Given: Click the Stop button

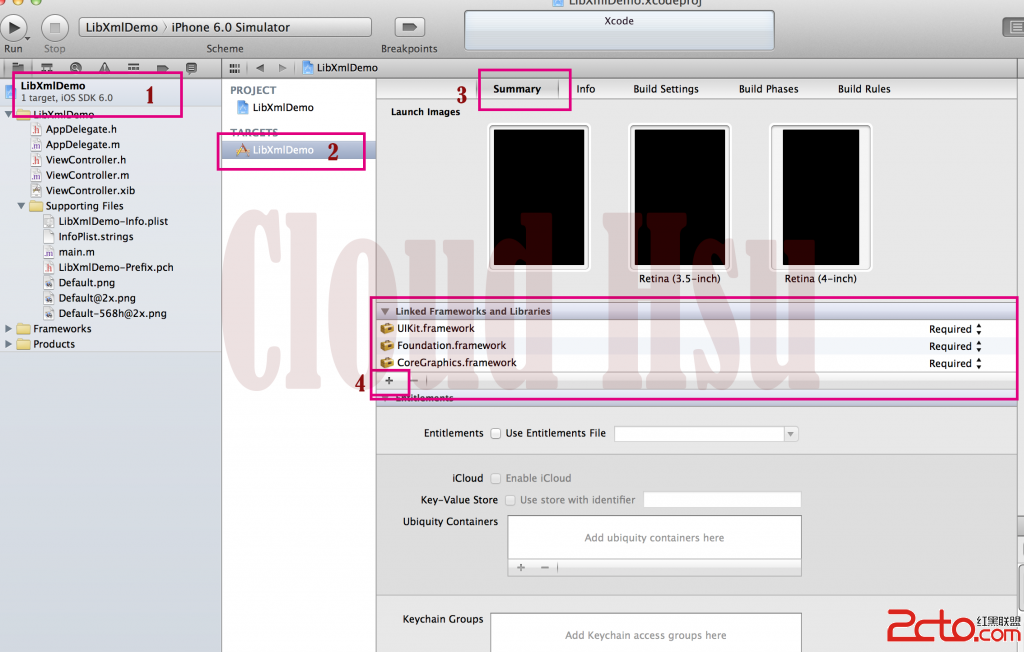Looking at the screenshot, I should pyautogui.click(x=55, y=28).
